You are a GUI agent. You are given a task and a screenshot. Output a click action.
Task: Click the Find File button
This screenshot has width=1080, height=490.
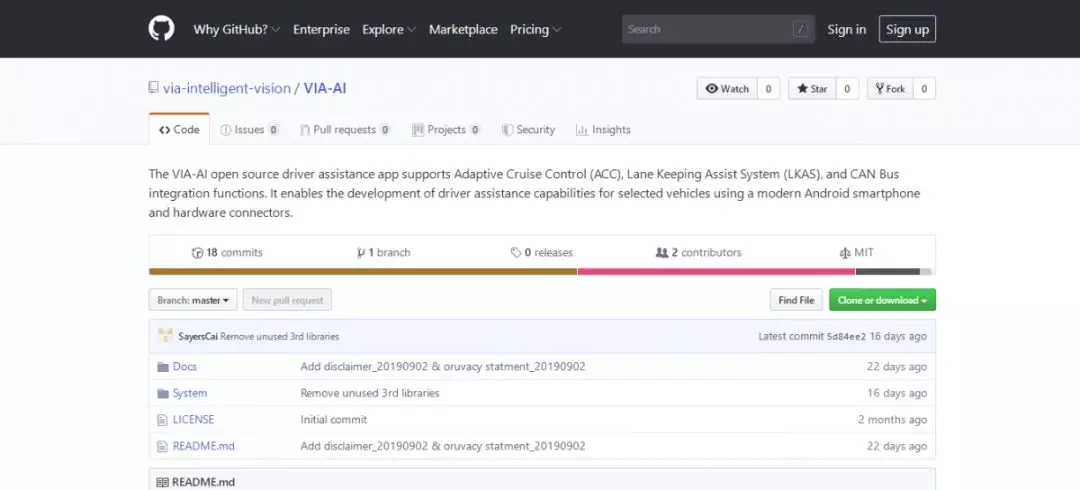tap(796, 300)
